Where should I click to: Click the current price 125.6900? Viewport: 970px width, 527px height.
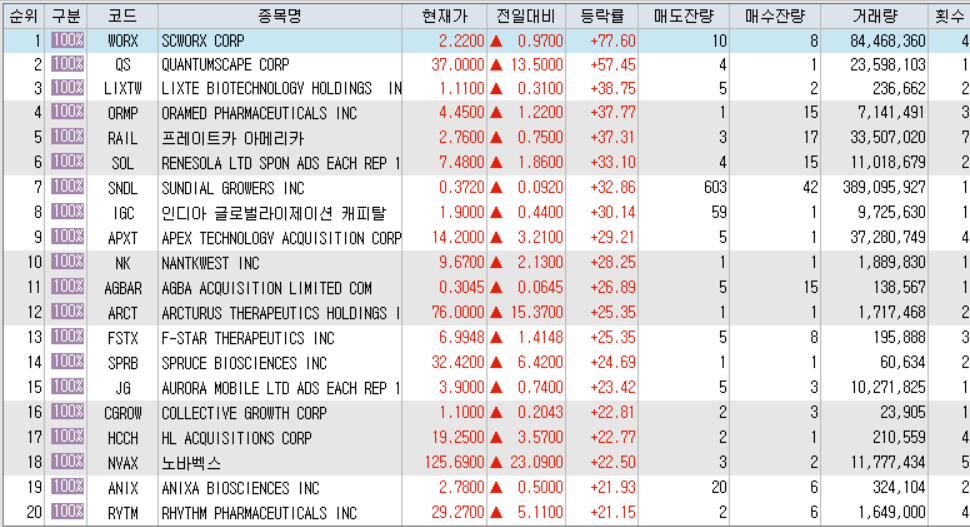tap(454, 463)
